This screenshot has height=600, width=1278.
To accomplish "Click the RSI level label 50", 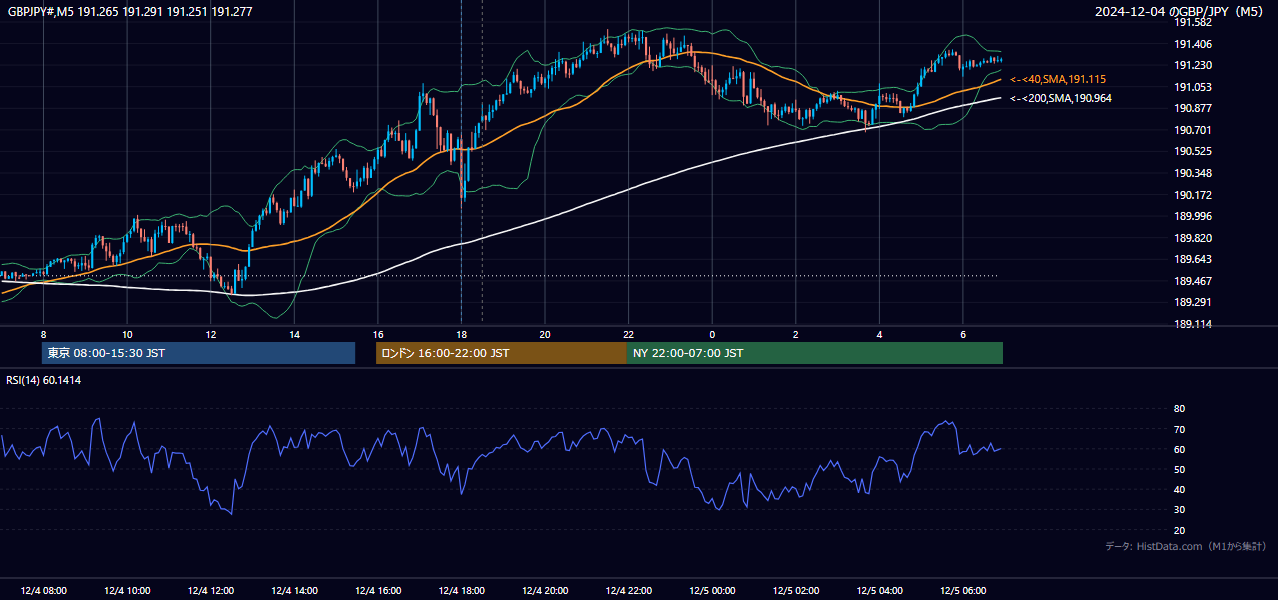I will tap(1179, 469).
